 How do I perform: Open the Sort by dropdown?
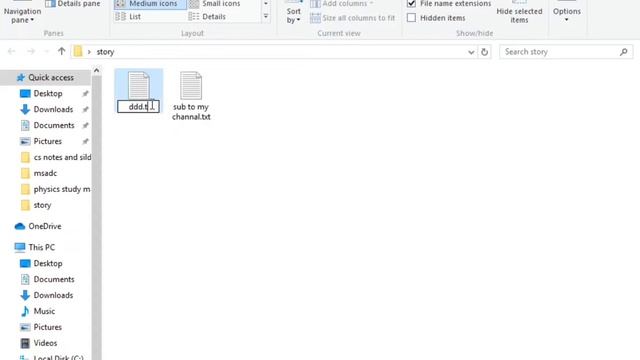pyautogui.click(x=293, y=15)
